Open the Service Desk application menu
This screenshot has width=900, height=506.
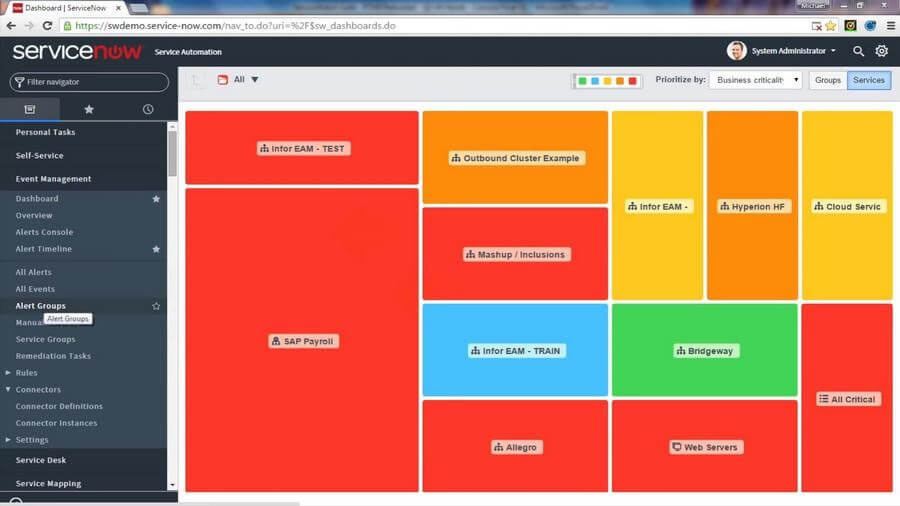point(41,460)
